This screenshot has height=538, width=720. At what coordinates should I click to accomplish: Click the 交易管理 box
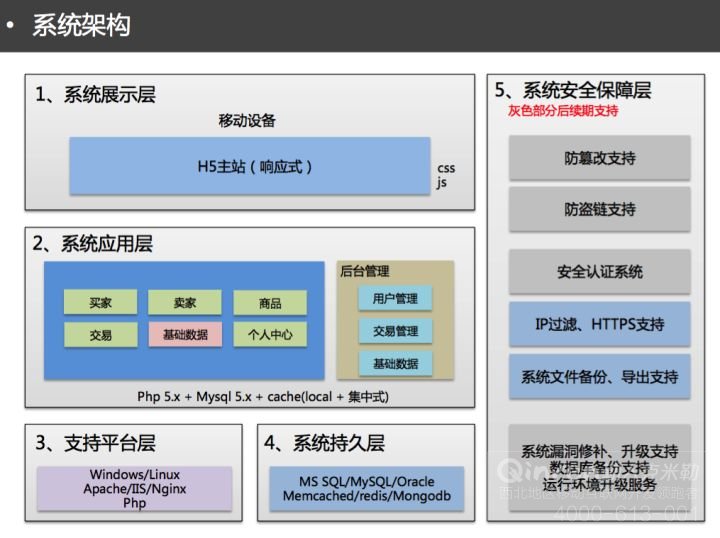click(x=395, y=331)
